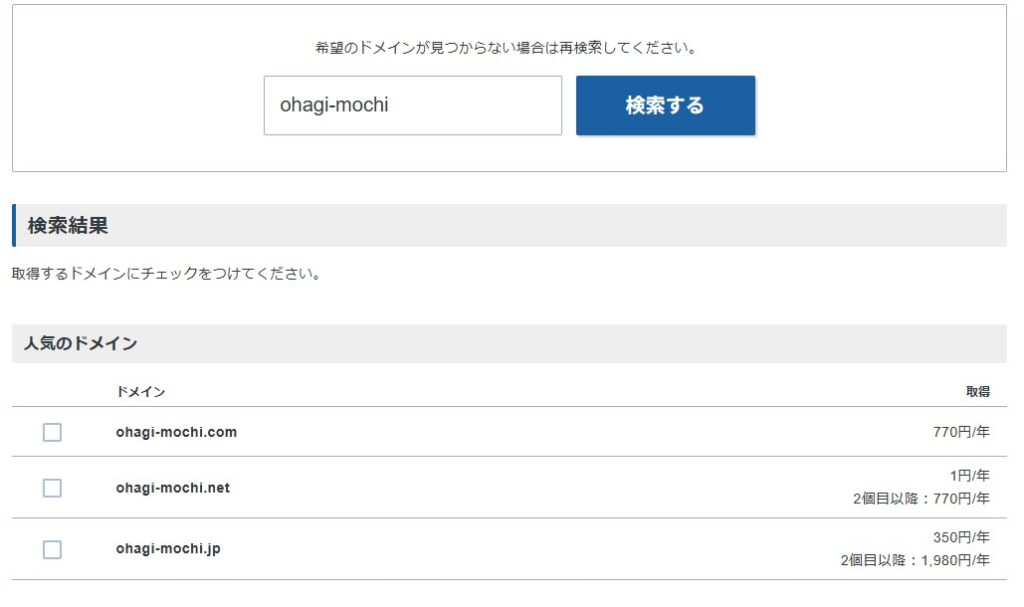The height and width of the screenshot is (607, 1024).
Task: Click the 770円/年 price for .com
Action: [x=961, y=432]
